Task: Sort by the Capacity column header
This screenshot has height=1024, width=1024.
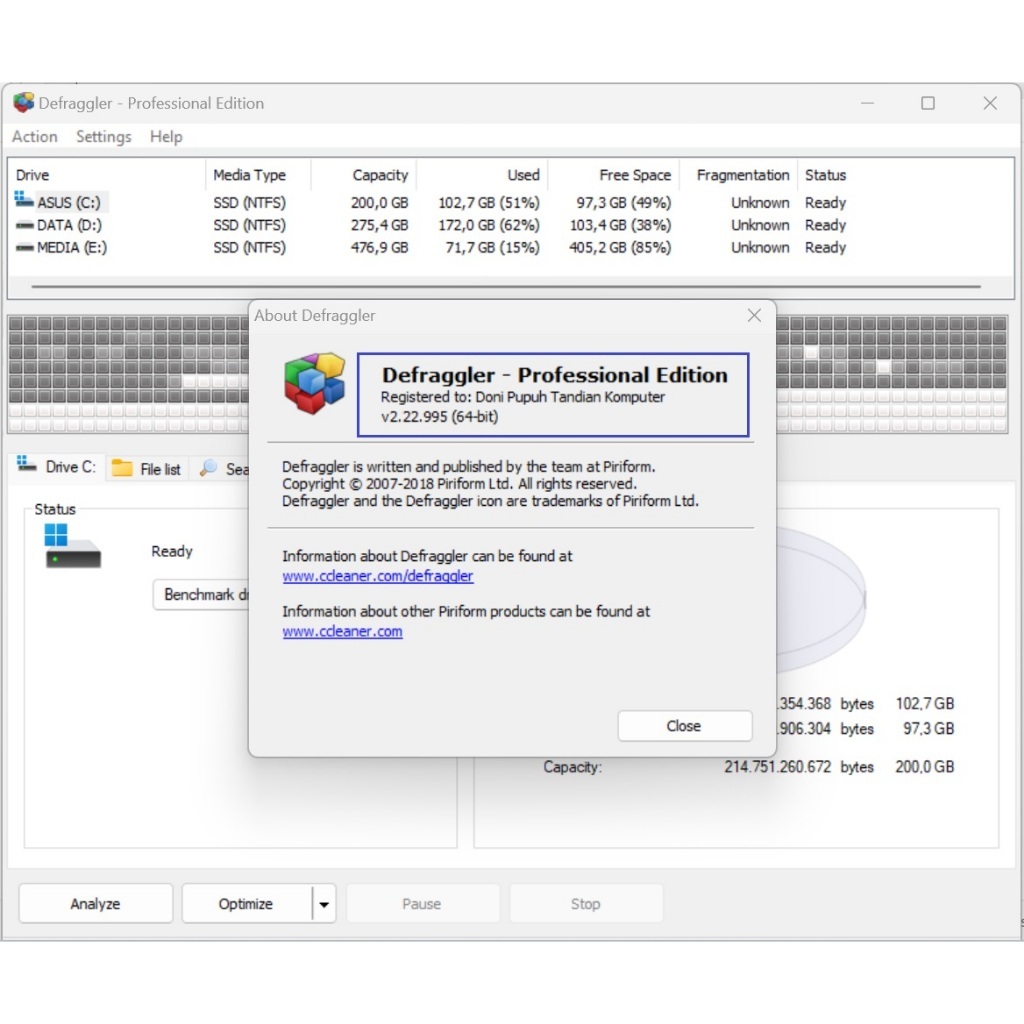Action: click(x=363, y=175)
